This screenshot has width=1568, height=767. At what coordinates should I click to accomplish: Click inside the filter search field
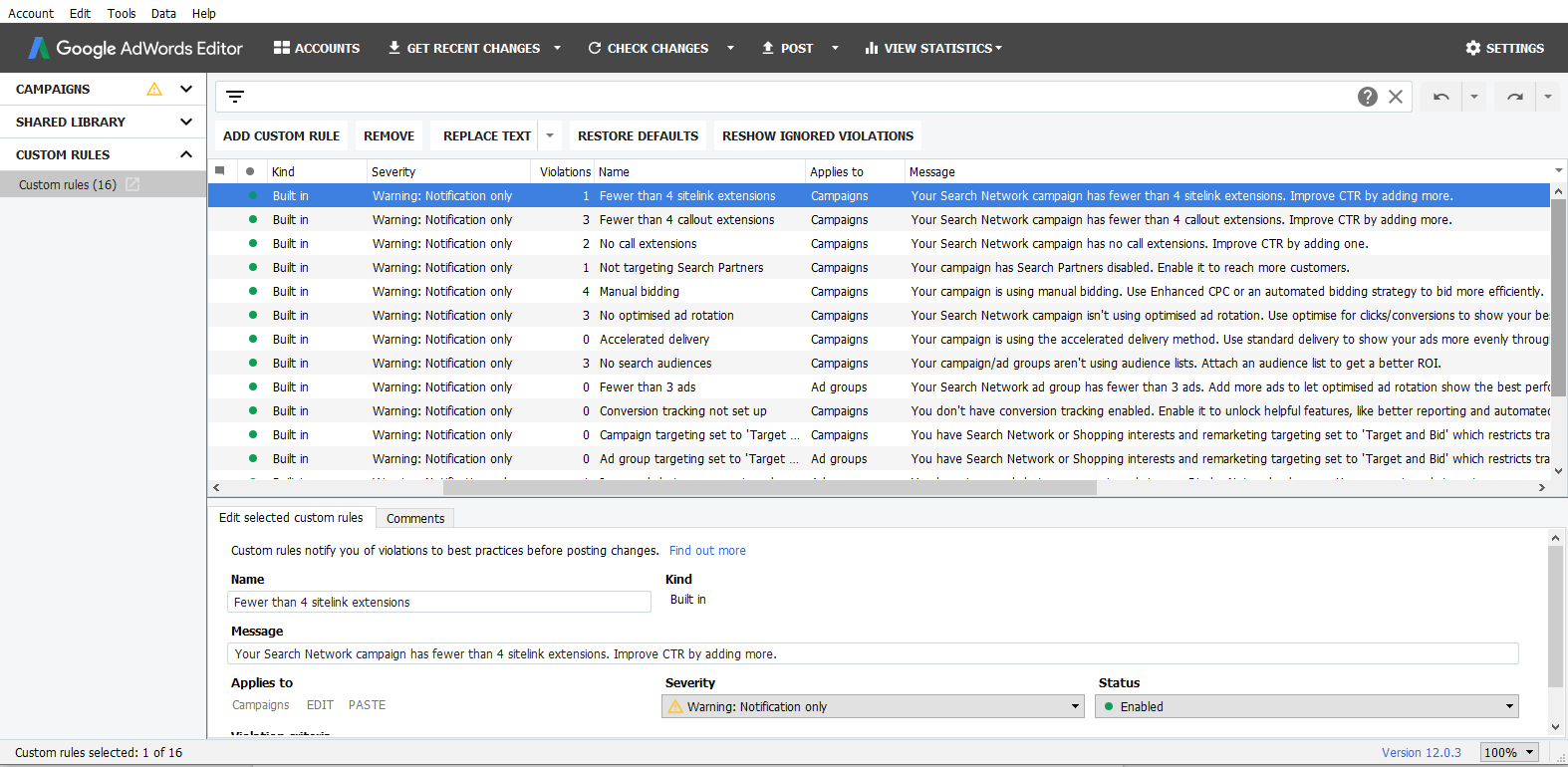click(x=797, y=97)
